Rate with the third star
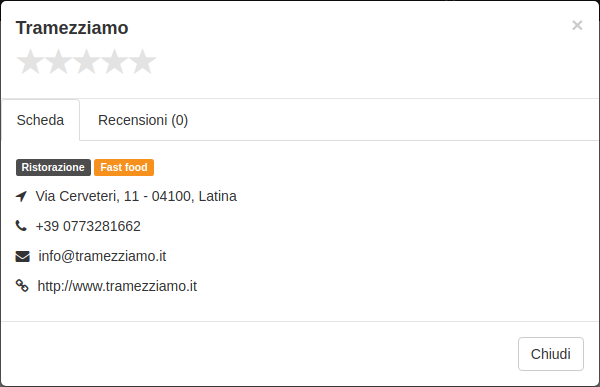Screen dimensions: 600x387 pyautogui.click(x=86, y=61)
